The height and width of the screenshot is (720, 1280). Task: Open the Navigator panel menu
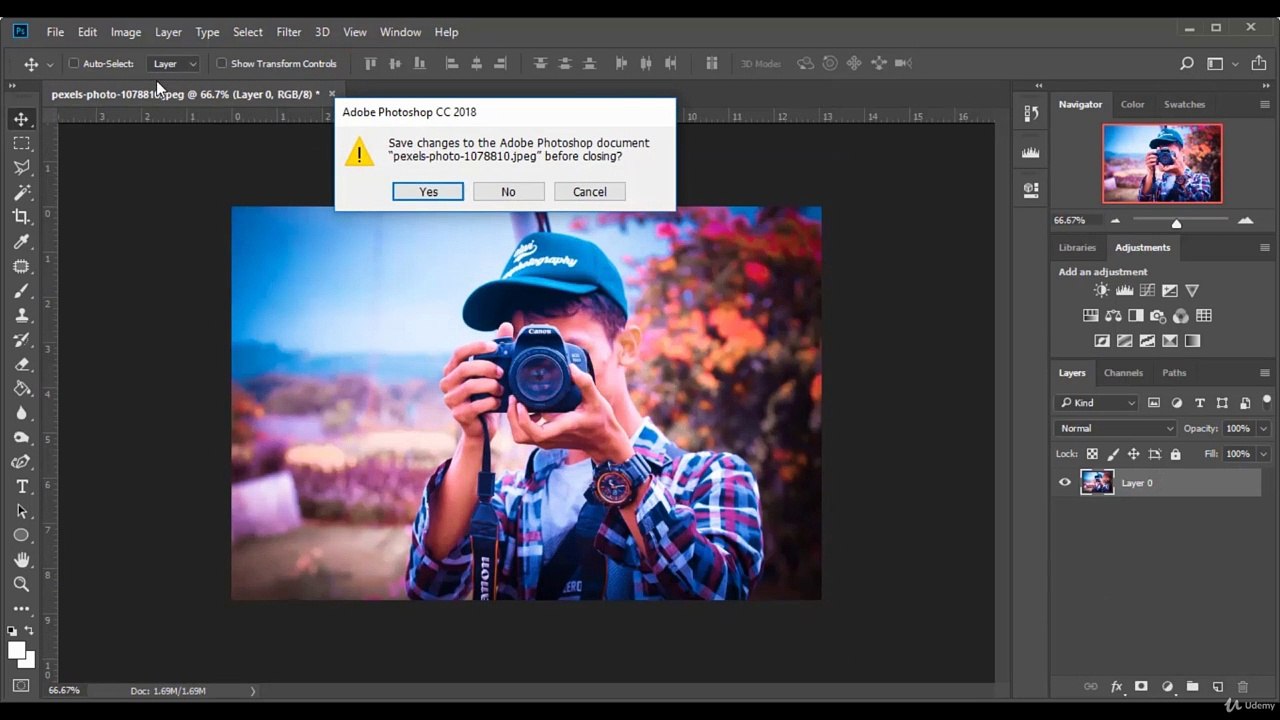[1265, 104]
